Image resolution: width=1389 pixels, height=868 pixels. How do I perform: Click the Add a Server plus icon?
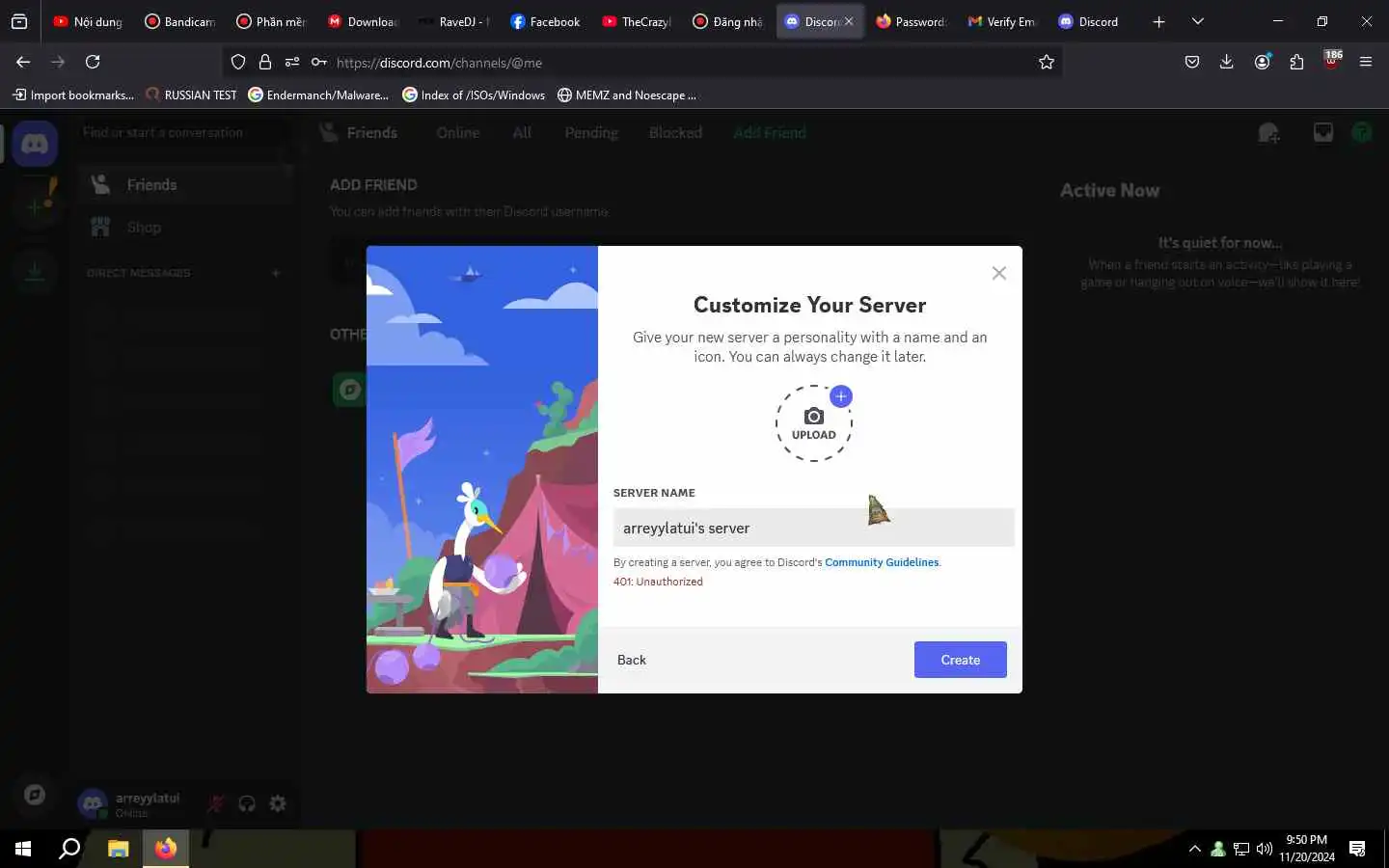tap(35, 205)
